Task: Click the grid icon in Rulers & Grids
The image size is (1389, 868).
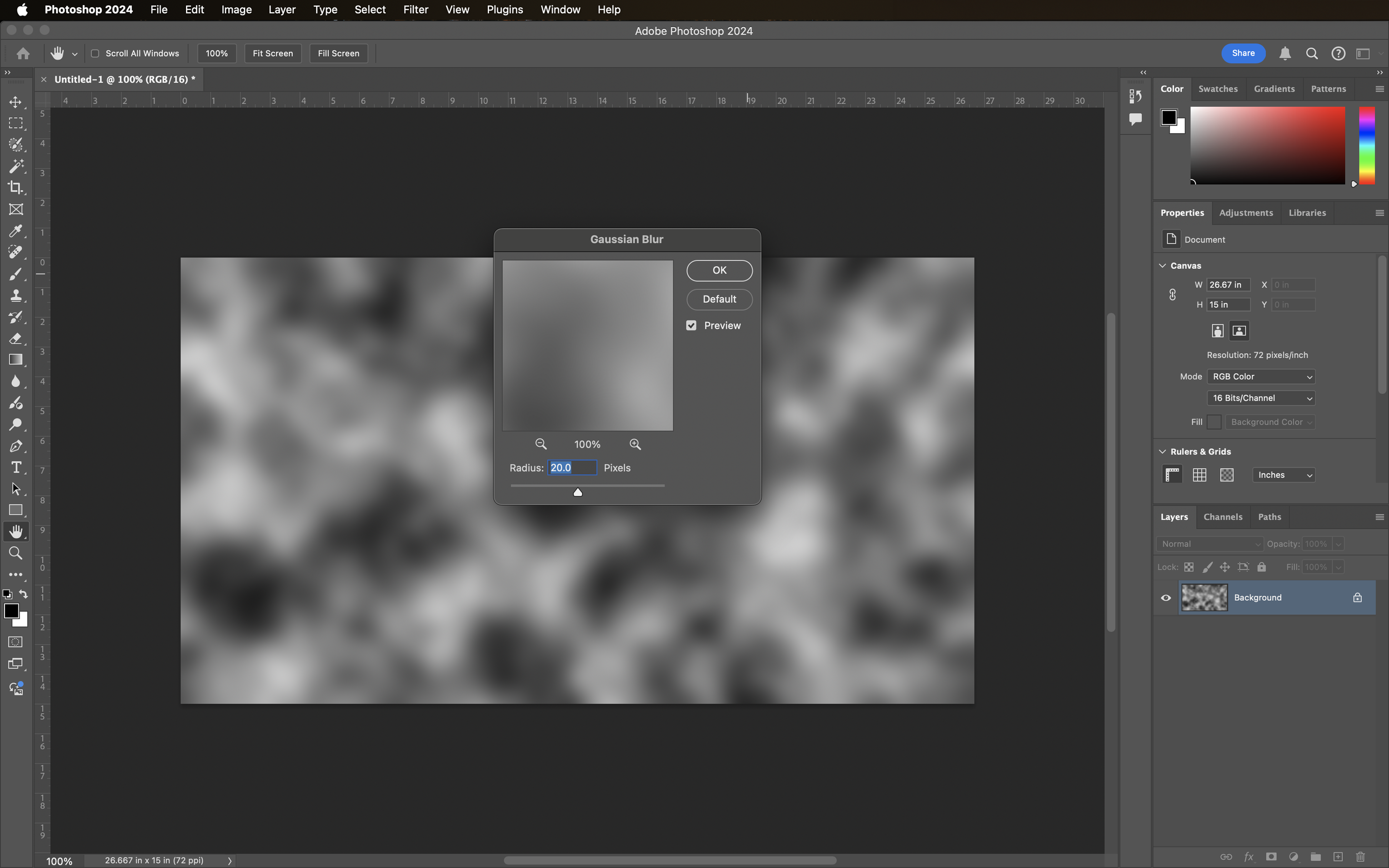Action: pos(1199,475)
